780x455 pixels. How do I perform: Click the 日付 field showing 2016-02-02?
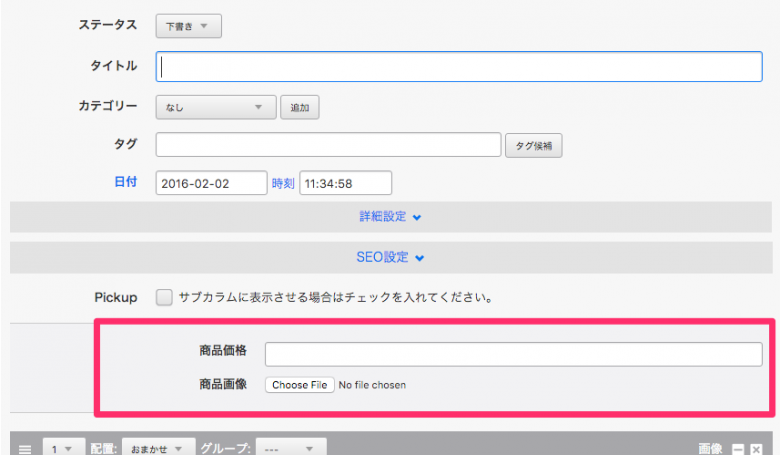211,183
